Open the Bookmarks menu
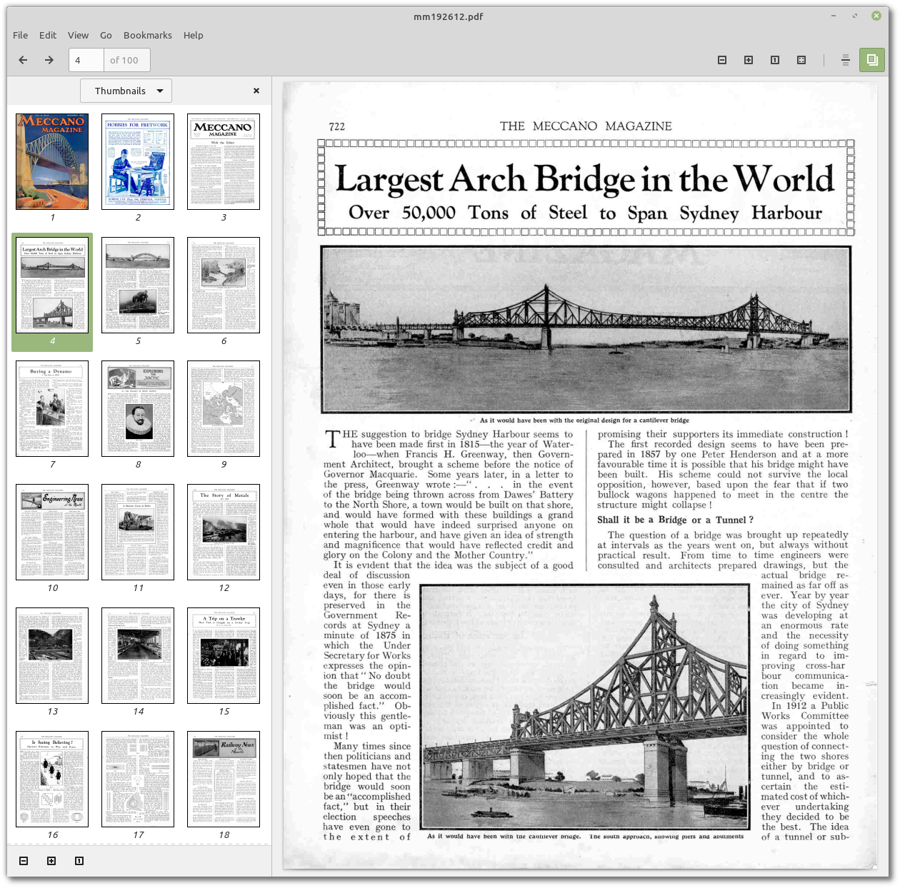 [147, 35]
